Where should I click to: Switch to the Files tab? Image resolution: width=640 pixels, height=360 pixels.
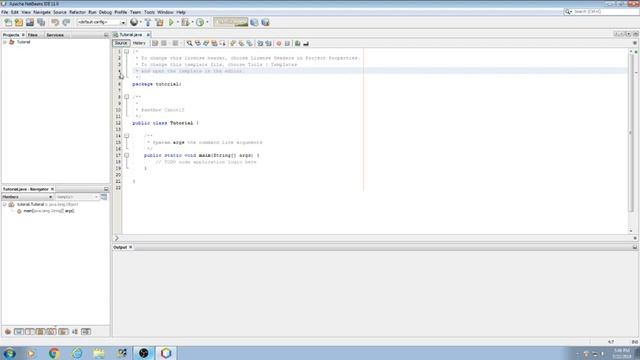tap(33, 35)
